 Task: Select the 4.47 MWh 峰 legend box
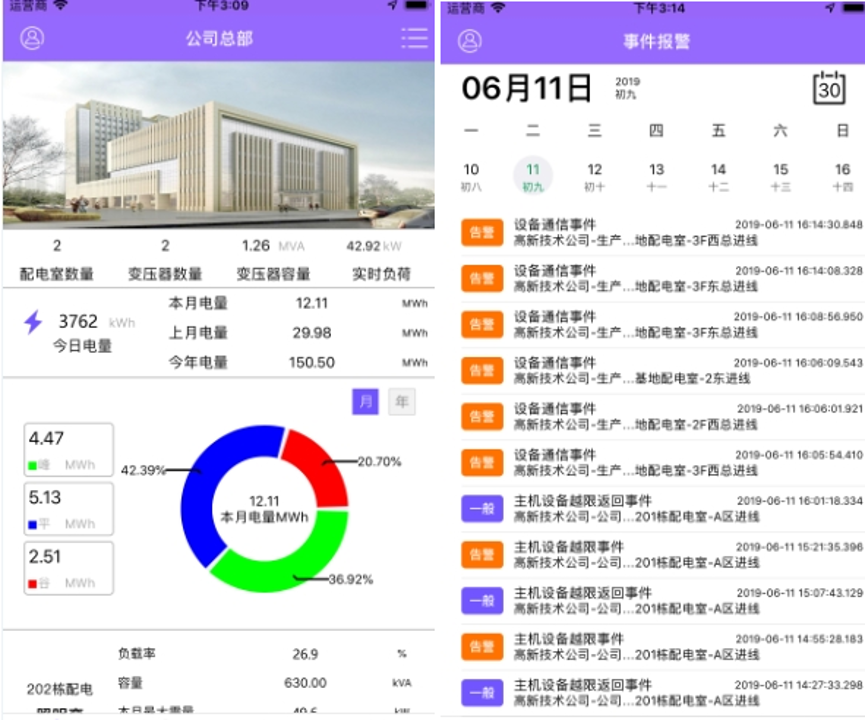(68, 449)
